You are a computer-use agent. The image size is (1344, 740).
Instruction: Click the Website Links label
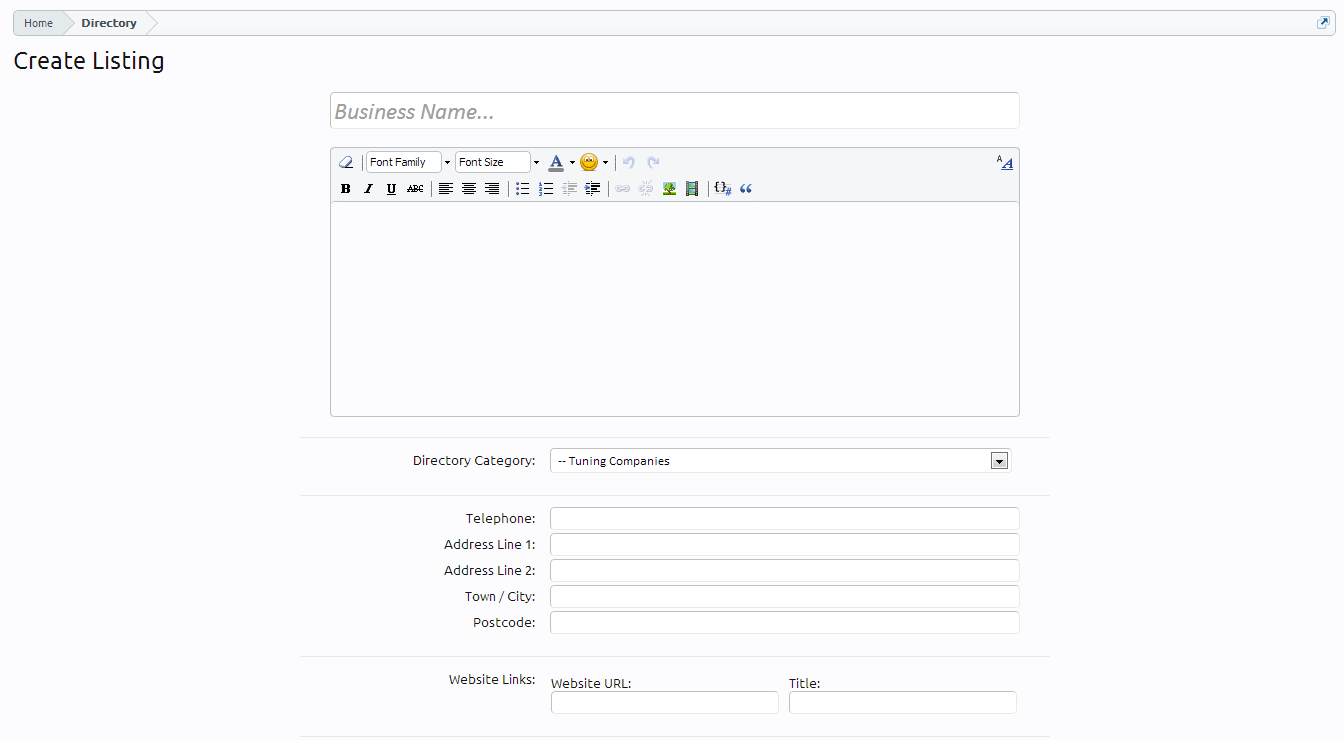point(492,679)
